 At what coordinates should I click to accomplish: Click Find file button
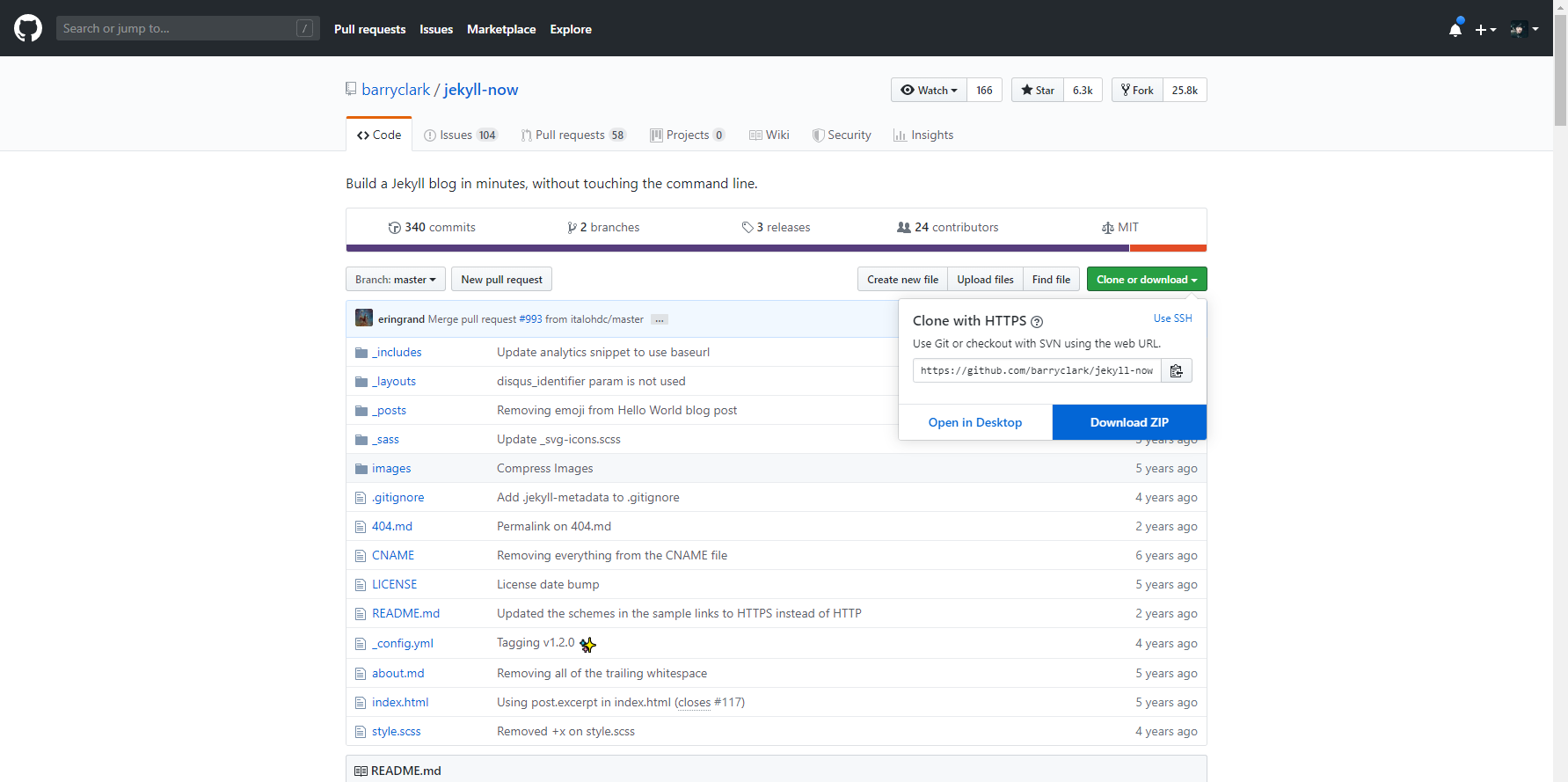(1051, 279)
